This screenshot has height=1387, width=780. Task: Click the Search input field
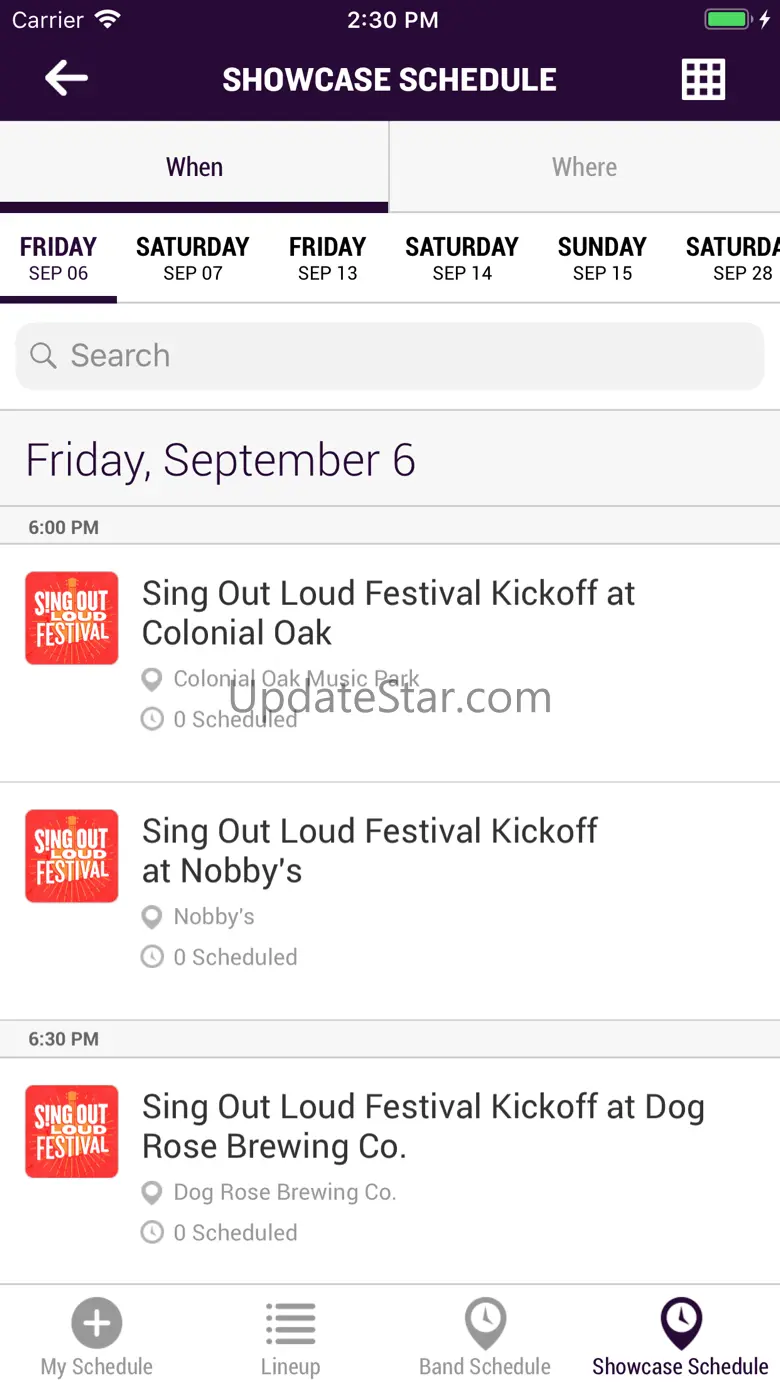coord(390,356)
